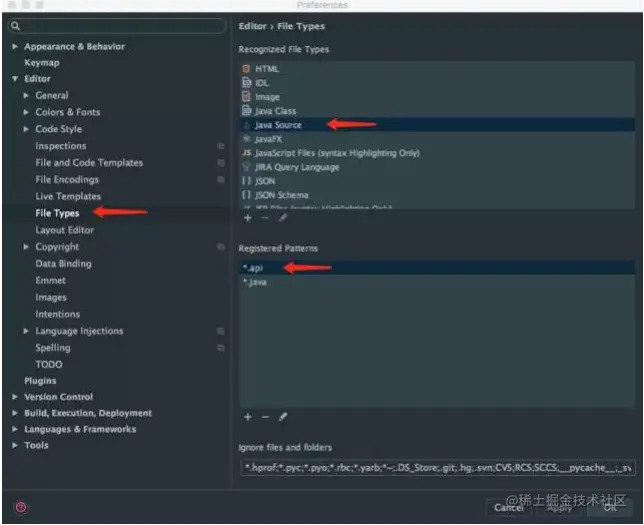Open TODO settings

(x=49, y=364)
